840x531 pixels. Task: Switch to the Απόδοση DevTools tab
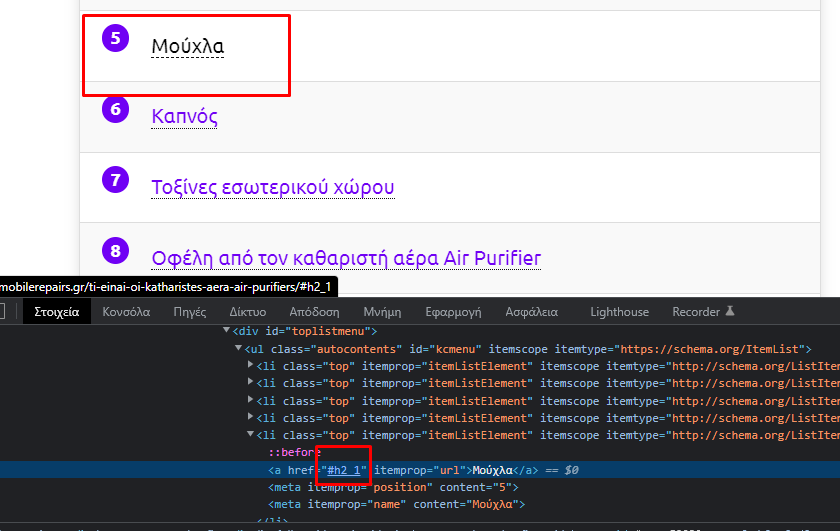point(314,312)
